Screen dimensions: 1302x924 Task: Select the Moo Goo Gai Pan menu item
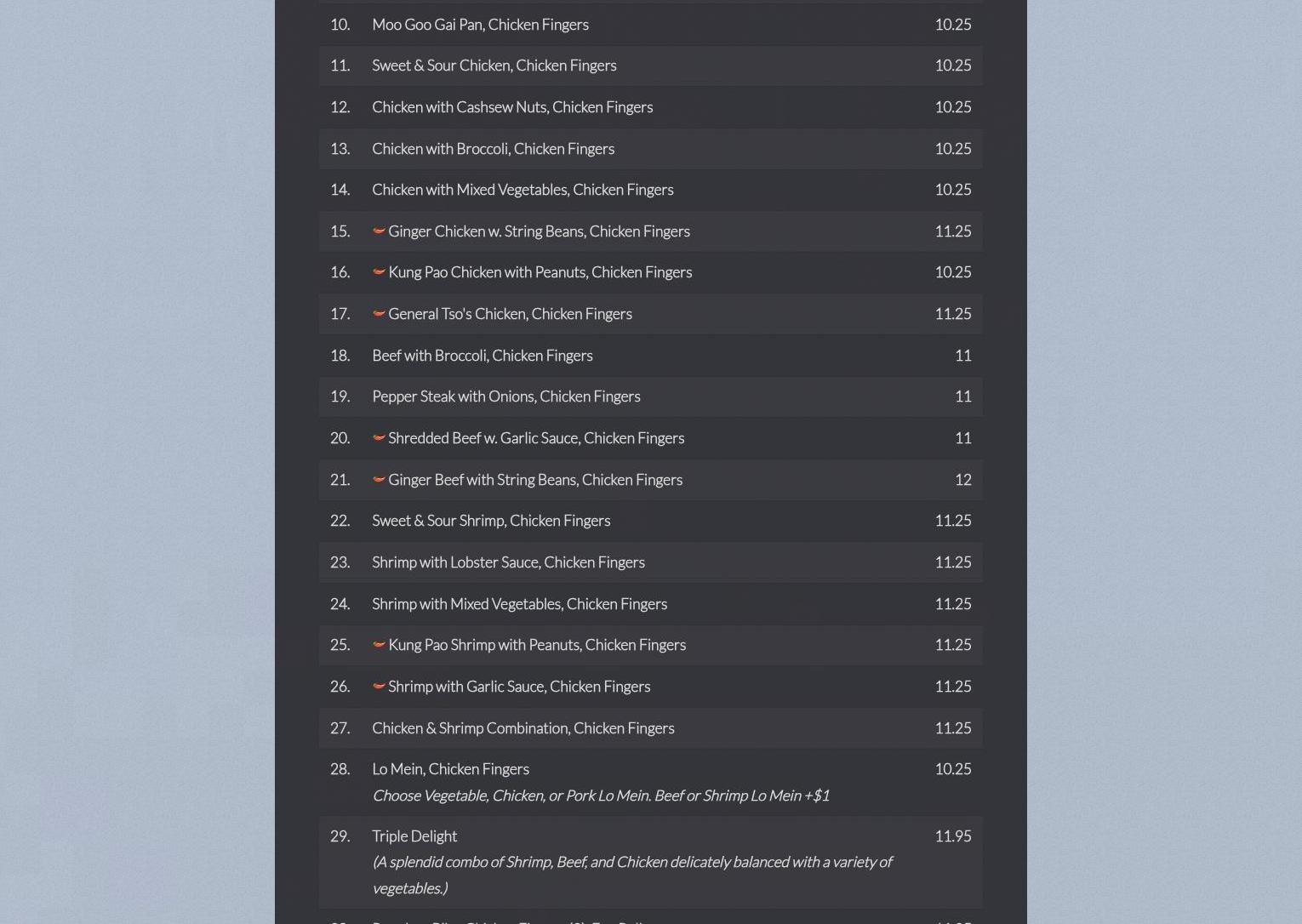point(480,25)
